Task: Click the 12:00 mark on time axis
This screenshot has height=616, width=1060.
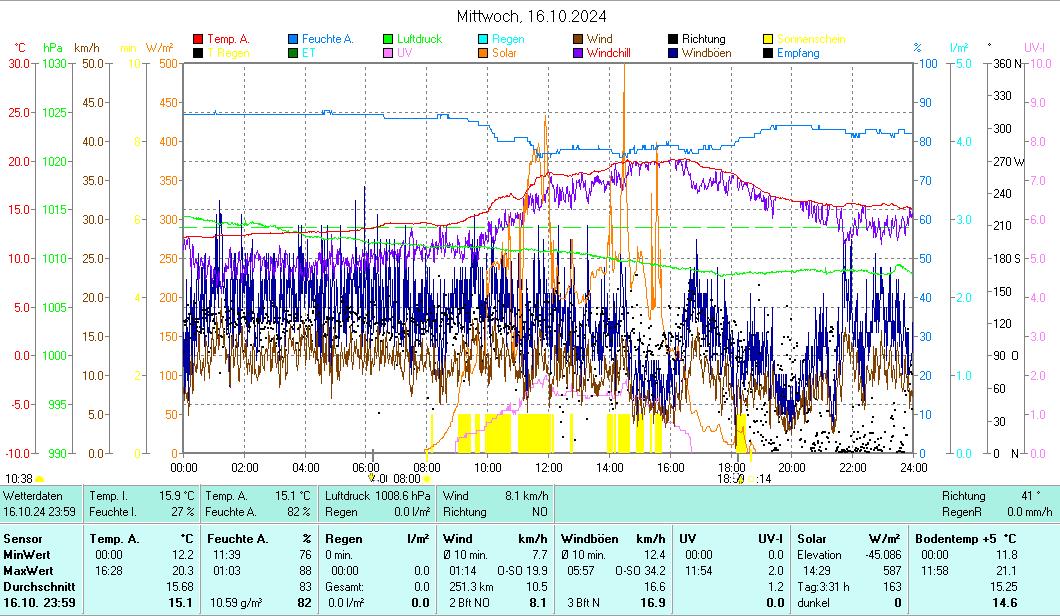Action: click(548, 467)
